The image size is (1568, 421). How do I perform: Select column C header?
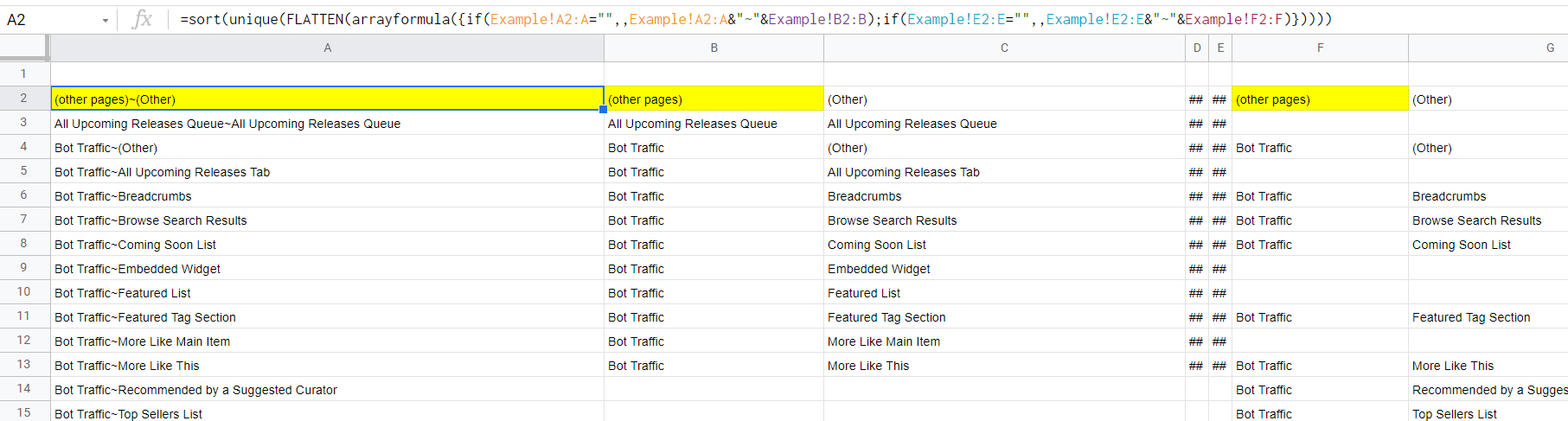[x=1004, y=48]
